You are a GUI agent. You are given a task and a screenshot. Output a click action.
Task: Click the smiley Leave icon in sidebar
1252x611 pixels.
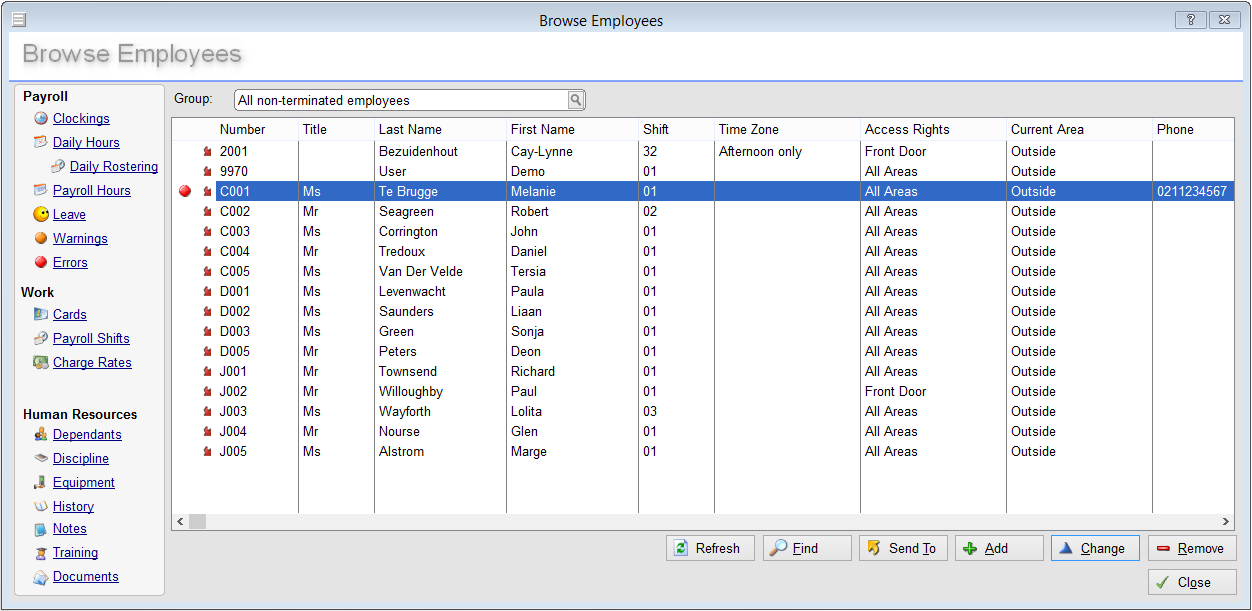41,215
